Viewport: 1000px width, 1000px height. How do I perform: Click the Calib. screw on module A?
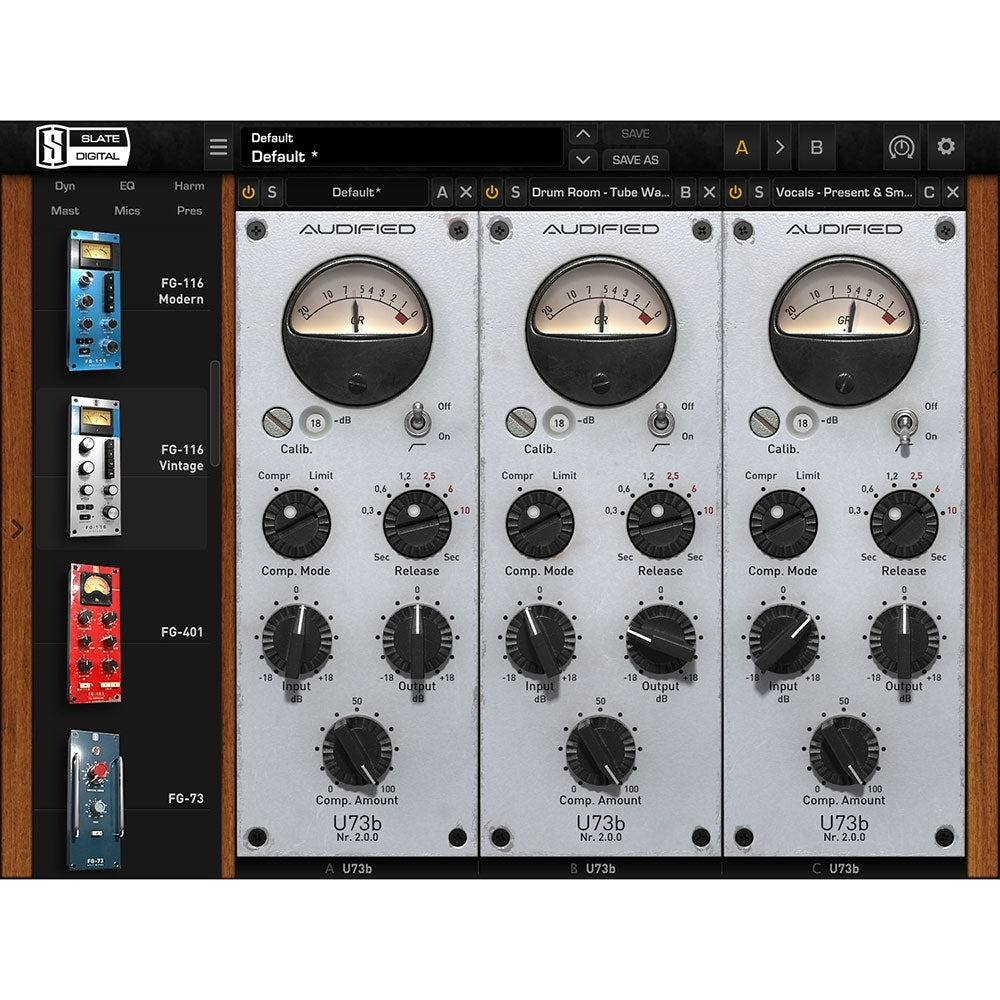point(277,422)
